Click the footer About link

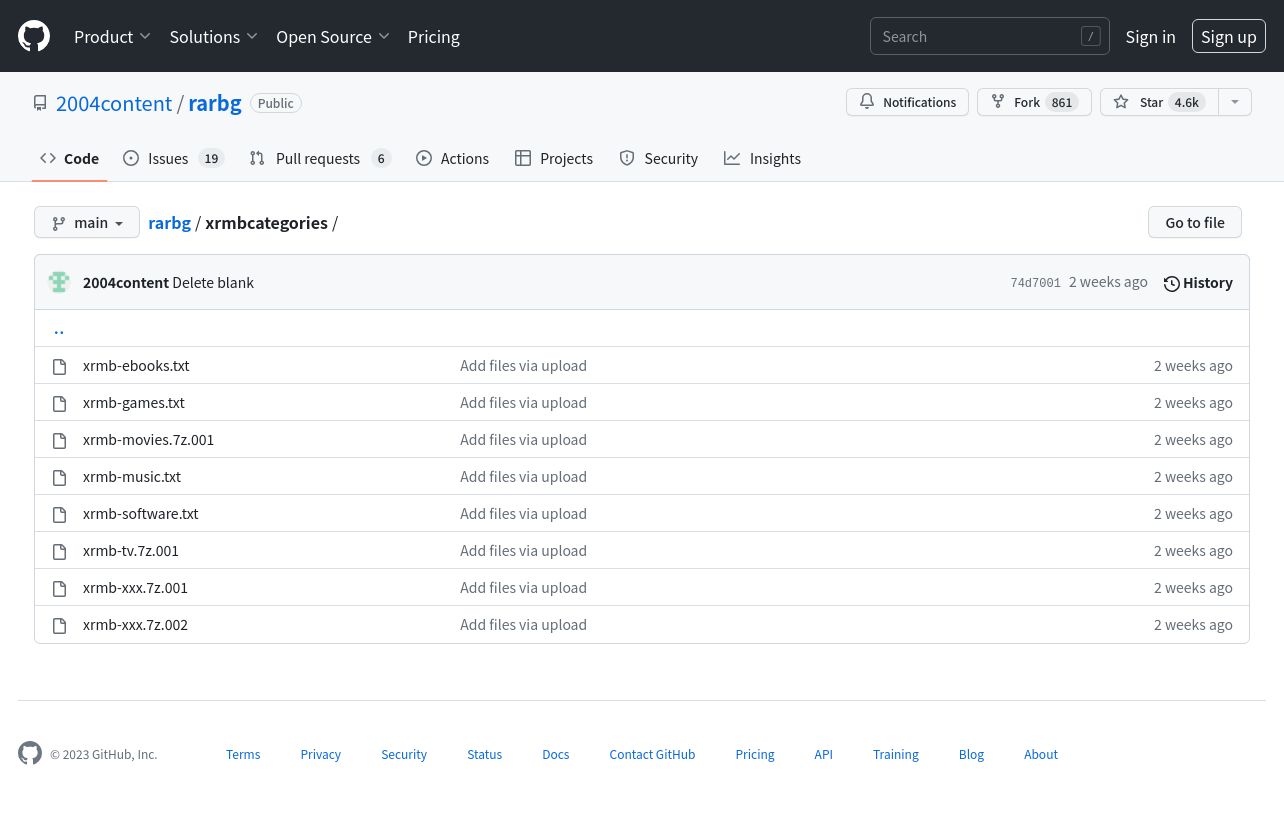coord(1041,754)
